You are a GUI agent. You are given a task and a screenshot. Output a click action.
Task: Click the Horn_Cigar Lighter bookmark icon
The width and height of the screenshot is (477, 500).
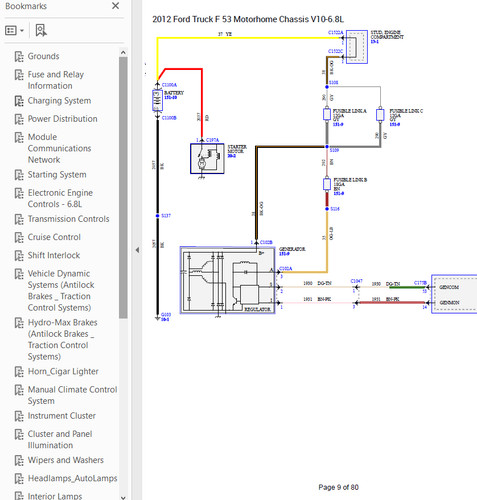point(19,372)
